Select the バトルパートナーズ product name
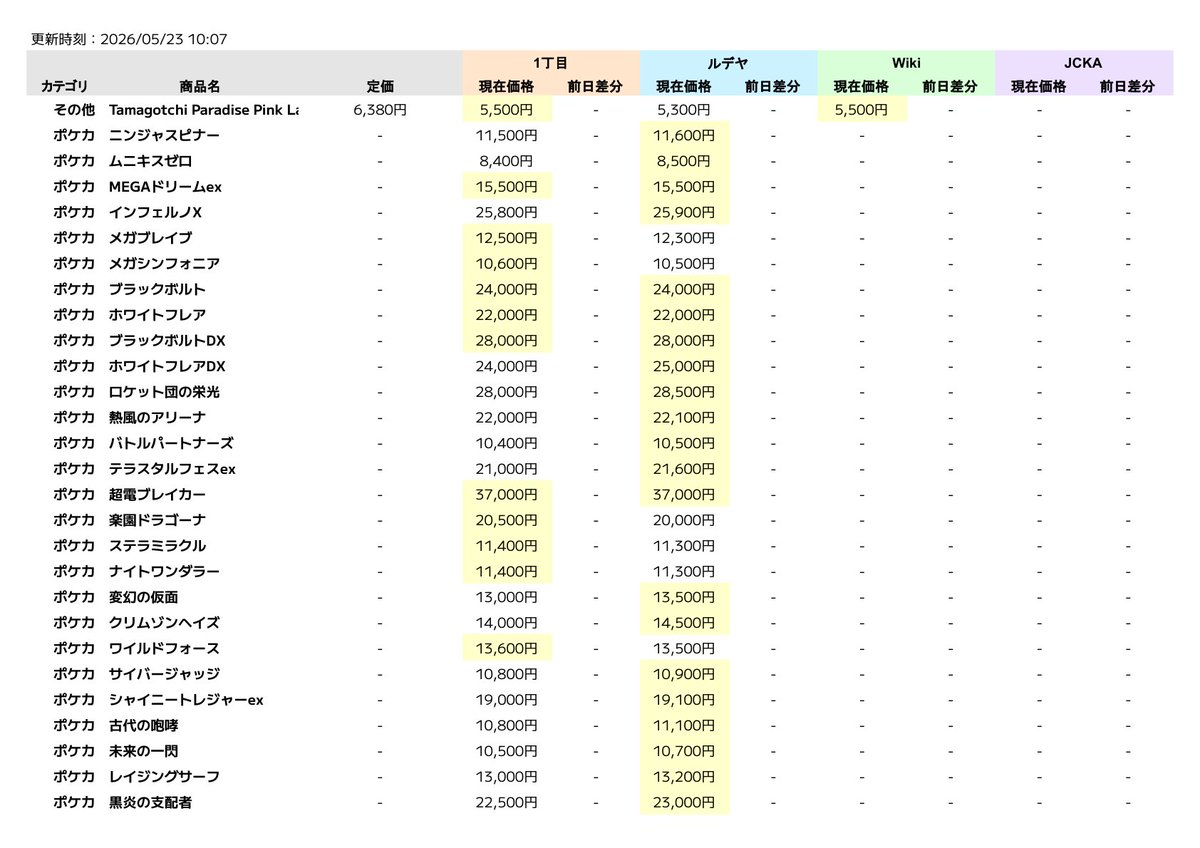The height and width of the screenshot is (848, 1200). (171, 443)
